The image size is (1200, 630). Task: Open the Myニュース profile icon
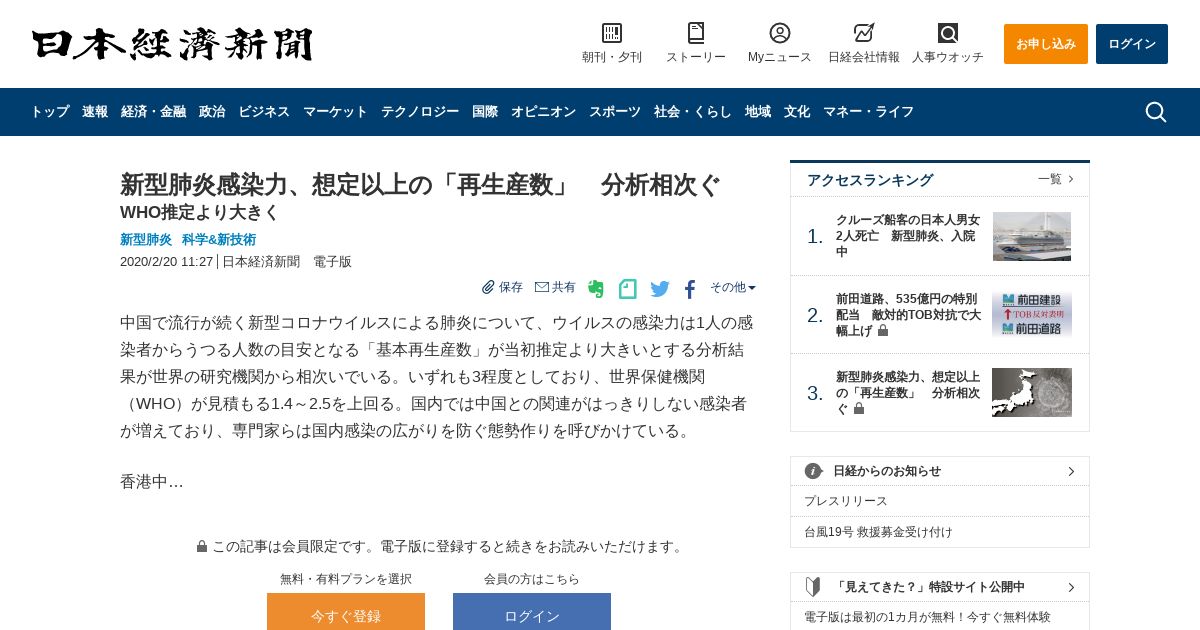click(x=780, y=33)
